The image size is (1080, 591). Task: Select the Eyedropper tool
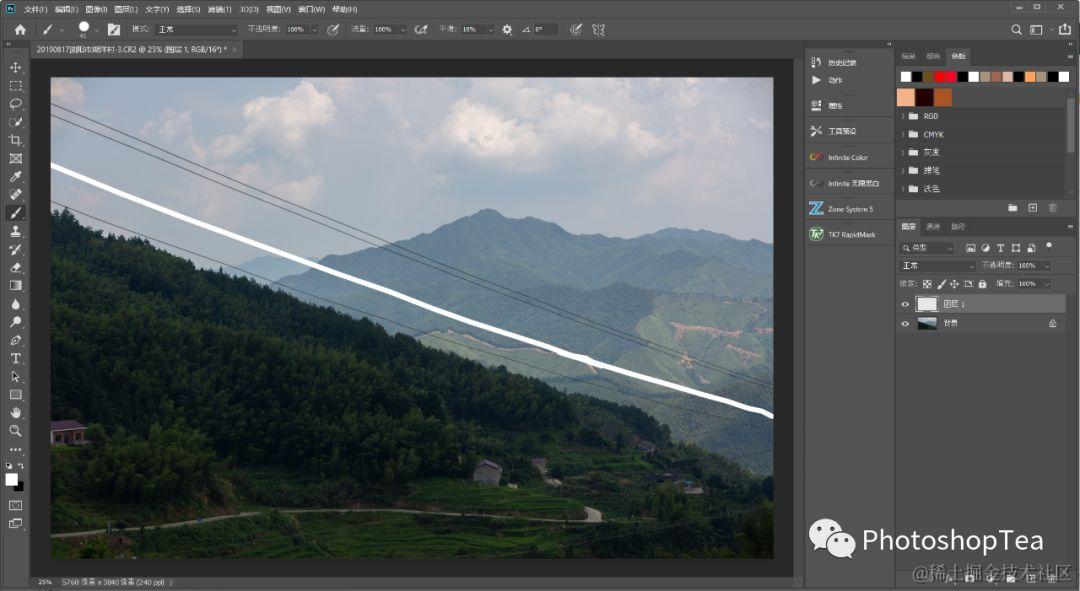pos(15,177)
